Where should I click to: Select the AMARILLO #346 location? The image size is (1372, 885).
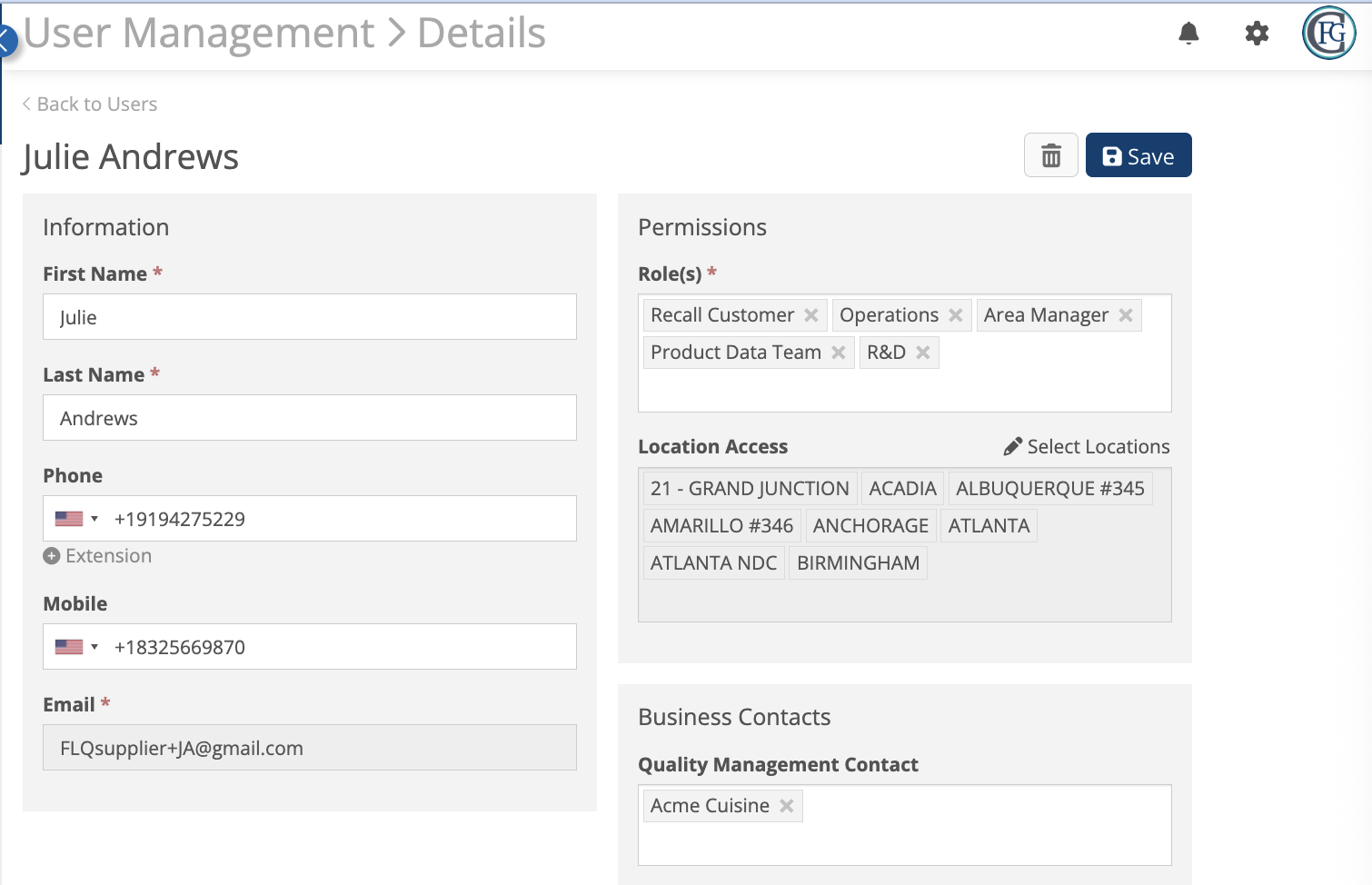point(722,526)
